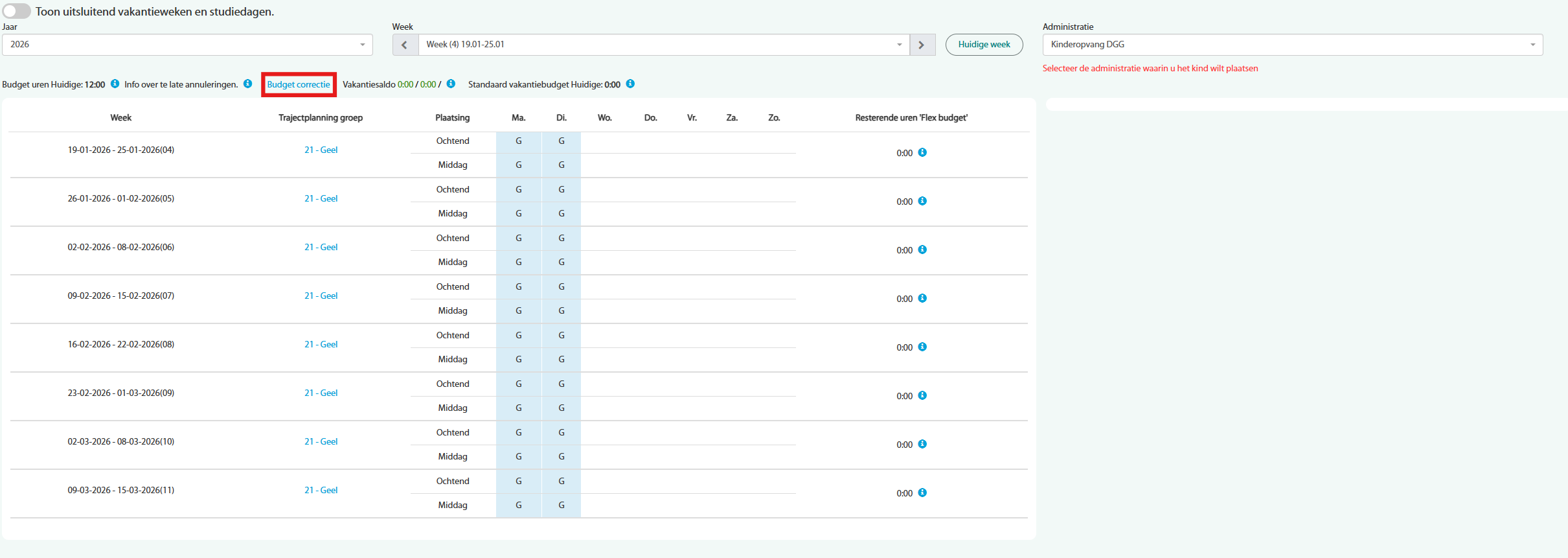The height and width of the screenshot is (558, 1568).
Task: Select Tuesday Middag cell of week 06
Action: pyautogui.click(x=561, y=262)
